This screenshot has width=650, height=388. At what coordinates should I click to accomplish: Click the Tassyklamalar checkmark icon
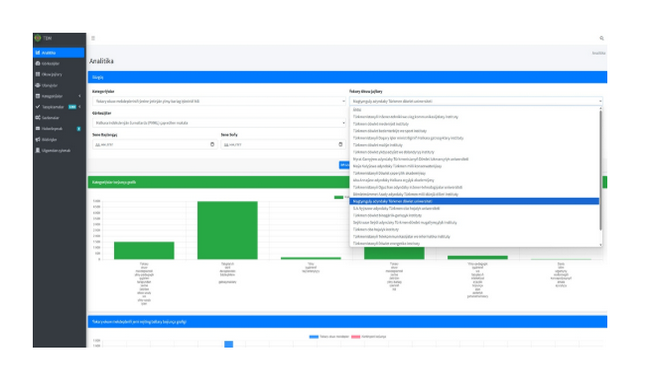click(38, 107)
